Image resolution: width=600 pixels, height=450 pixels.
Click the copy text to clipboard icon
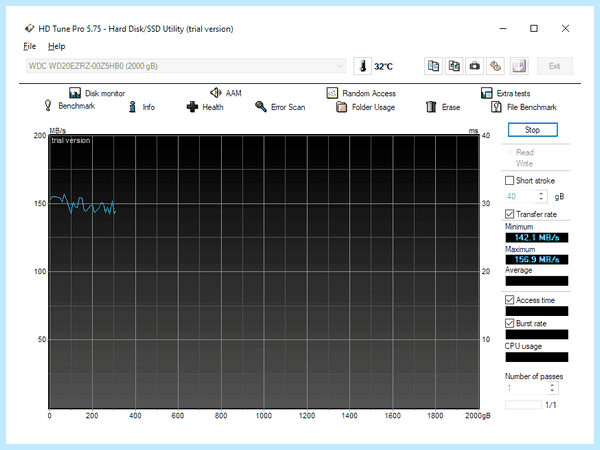(x=434, y=66)
